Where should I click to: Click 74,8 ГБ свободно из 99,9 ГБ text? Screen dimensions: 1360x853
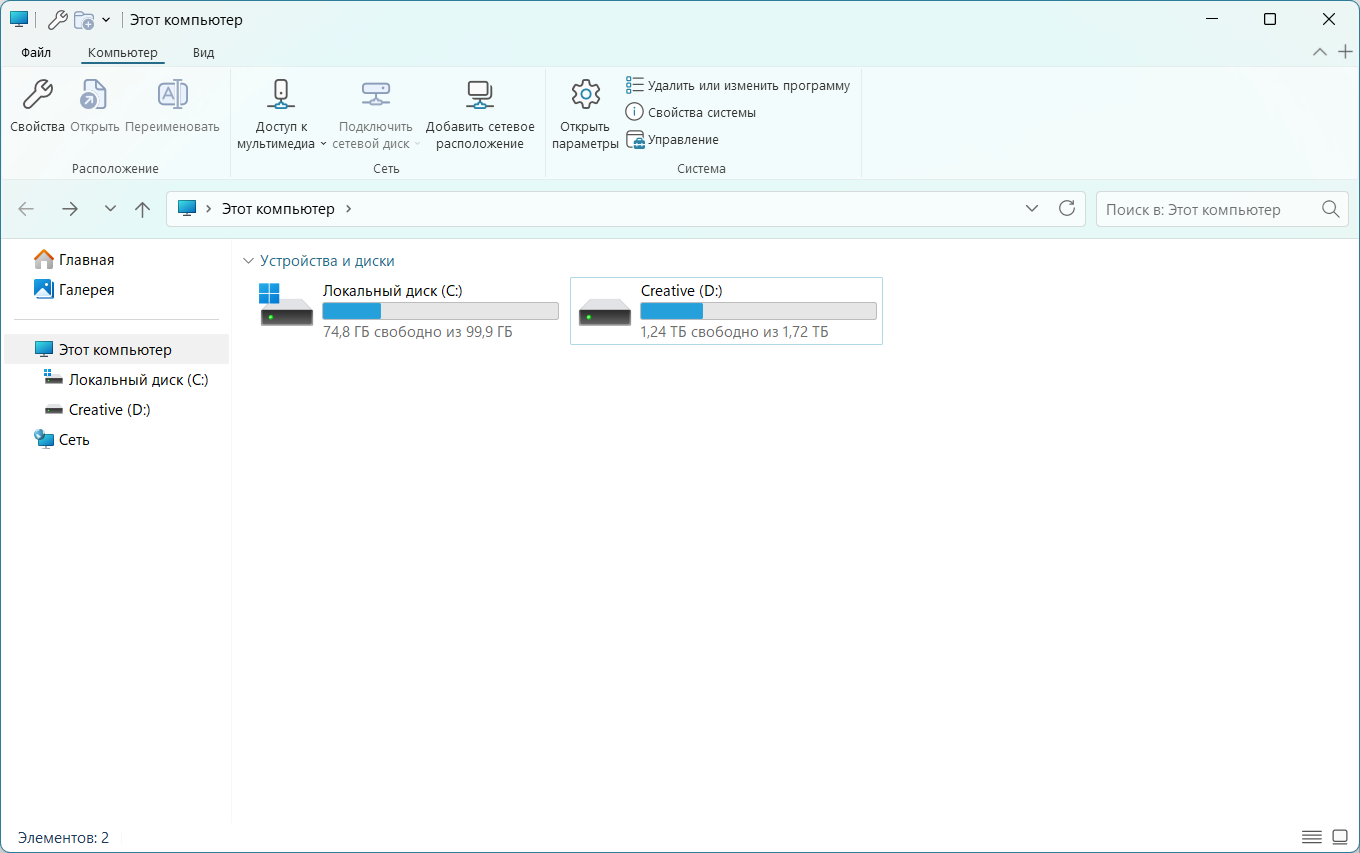click(x=418, y=332)
